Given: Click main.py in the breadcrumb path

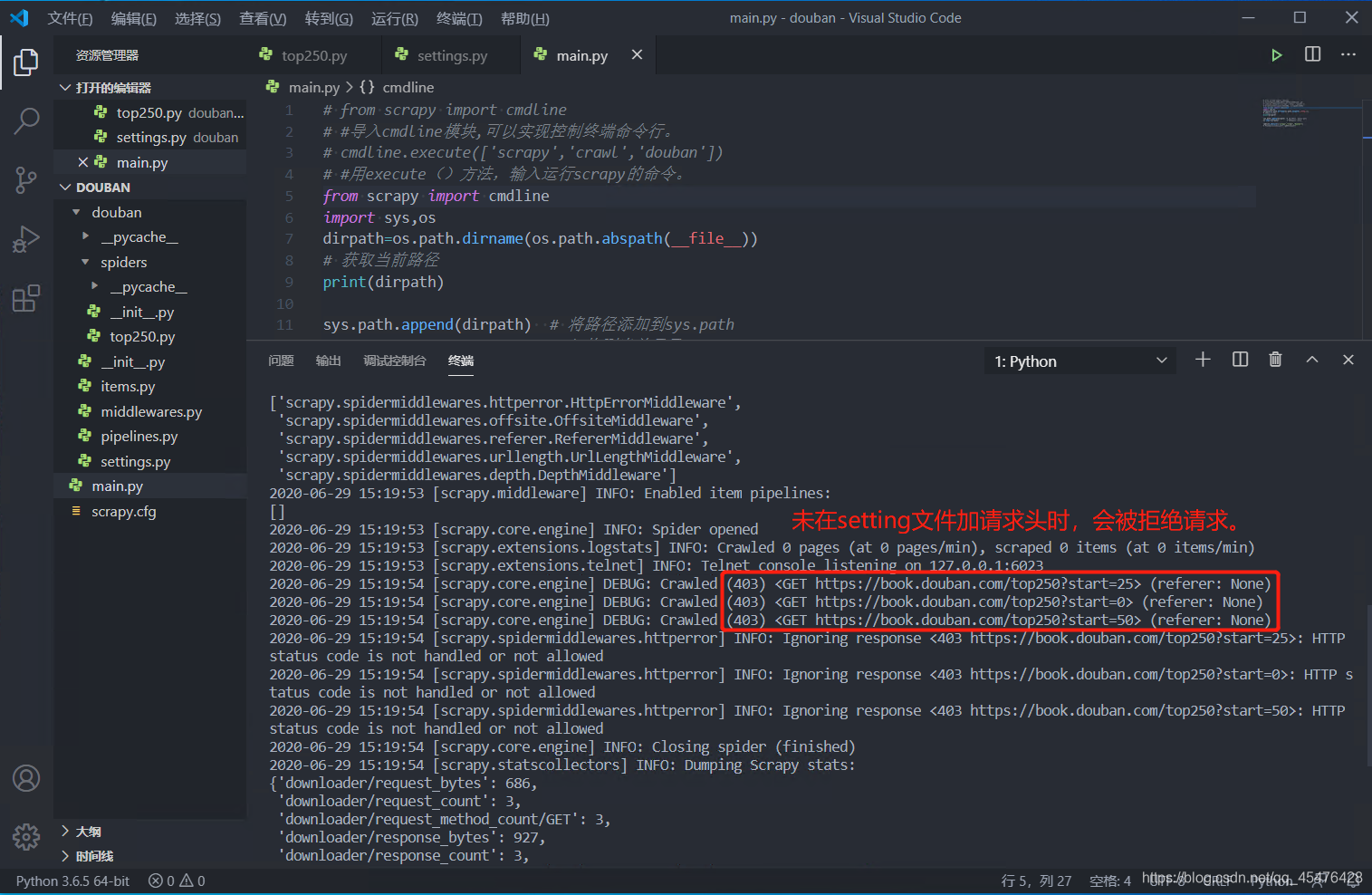Looking at the screenshot, I should pyautogui.click(x=313, y=87).
